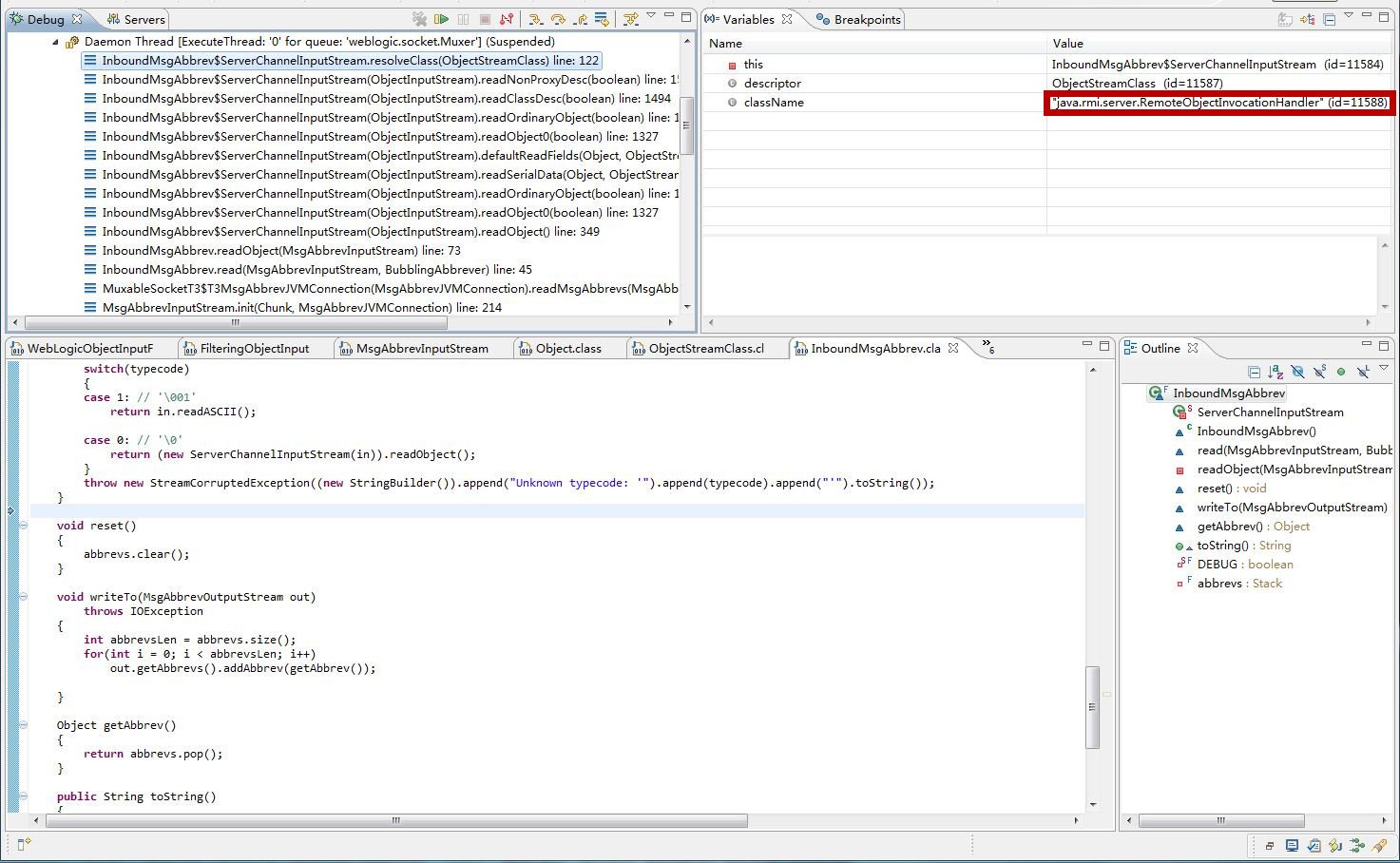Open the Debug view menu dropdown
Viewport: 1400px width, 863px height.
coord(651,16)
